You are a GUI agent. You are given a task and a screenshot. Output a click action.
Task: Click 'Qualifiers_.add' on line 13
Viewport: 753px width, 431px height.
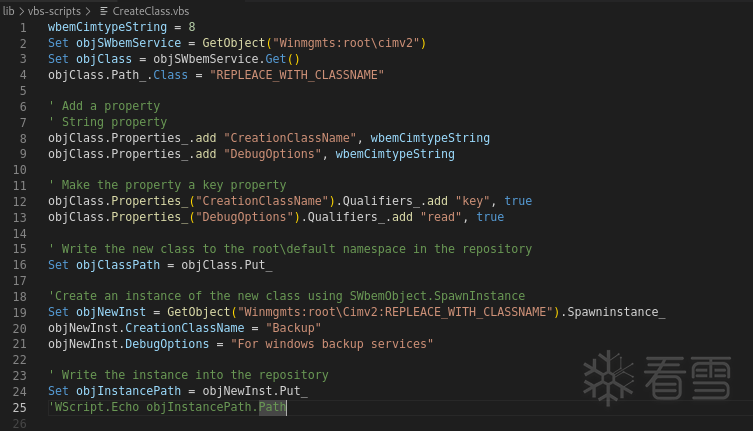360,217
